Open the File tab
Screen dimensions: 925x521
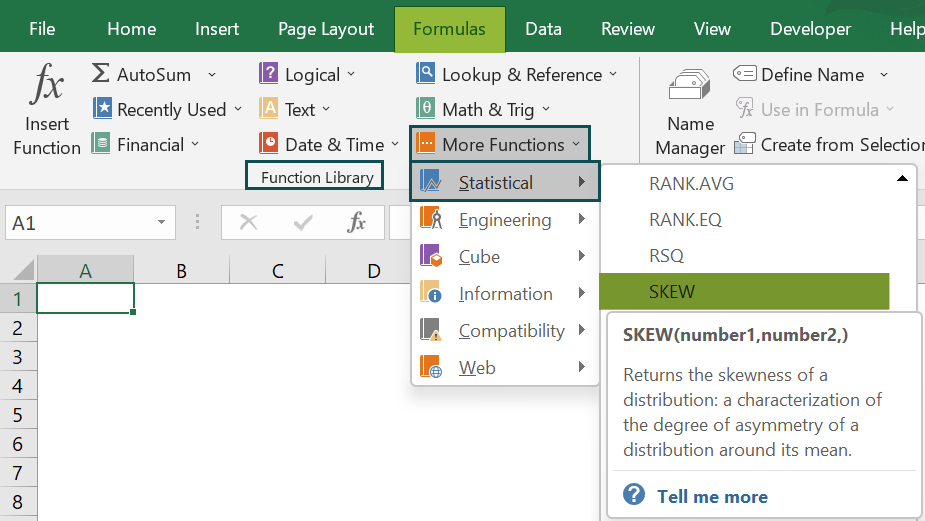click(x=42, y=29)
